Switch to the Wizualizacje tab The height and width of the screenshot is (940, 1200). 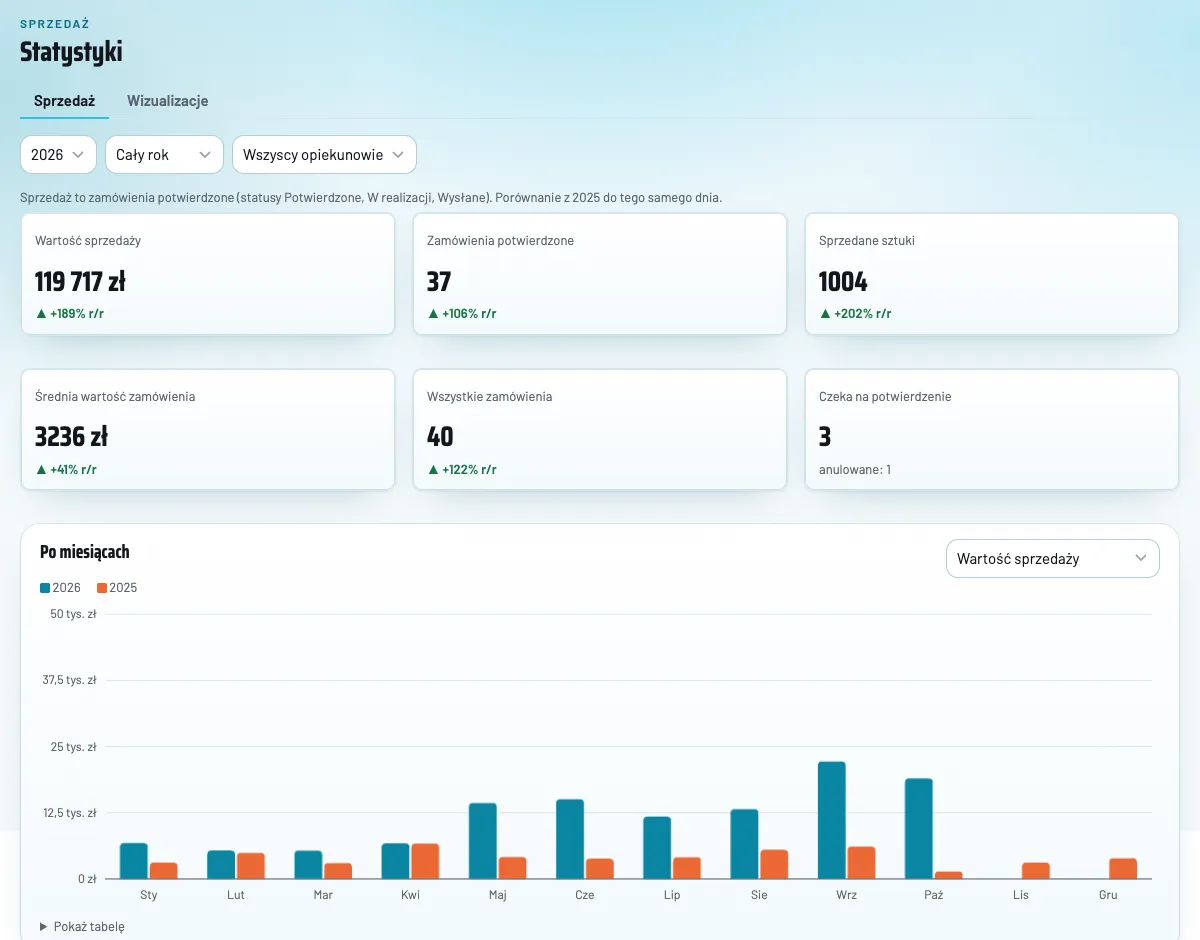167,101
